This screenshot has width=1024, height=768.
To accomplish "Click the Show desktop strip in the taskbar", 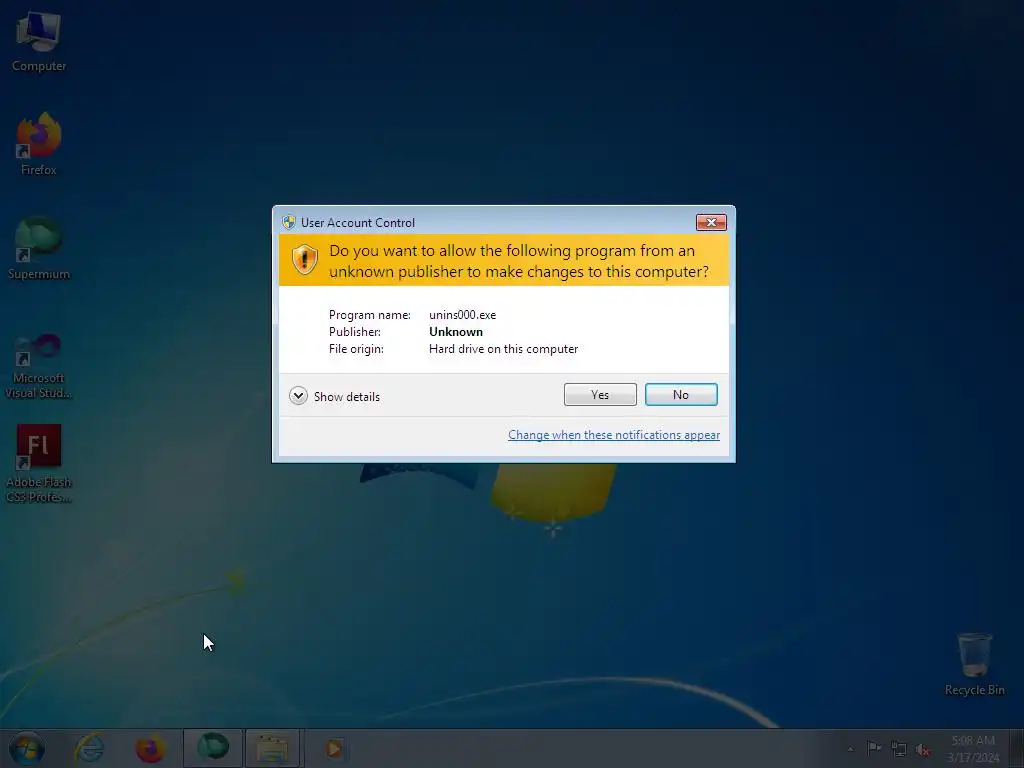I will 1017,748.
